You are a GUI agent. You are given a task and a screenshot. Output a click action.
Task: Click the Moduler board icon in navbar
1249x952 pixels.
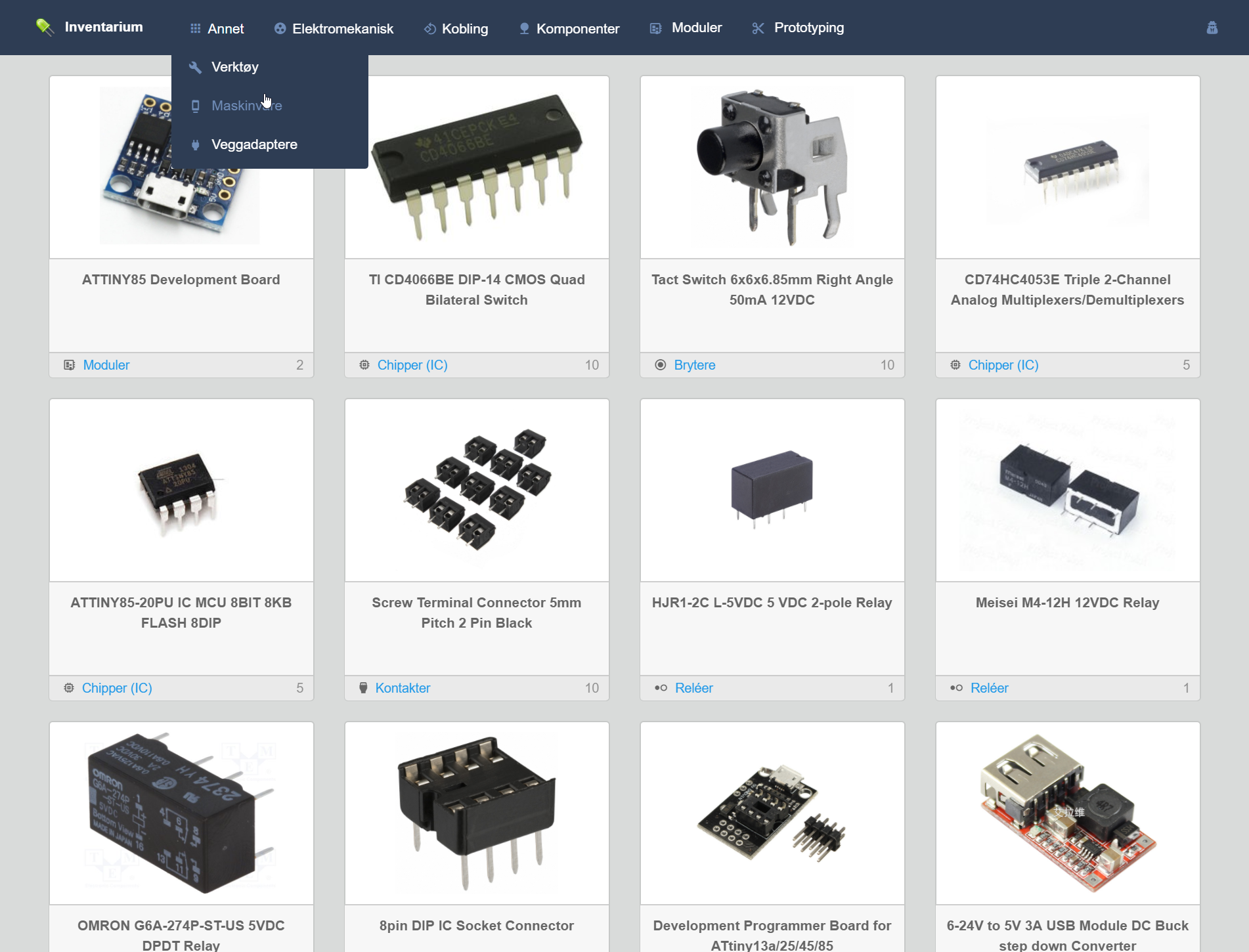coord(655,28)
